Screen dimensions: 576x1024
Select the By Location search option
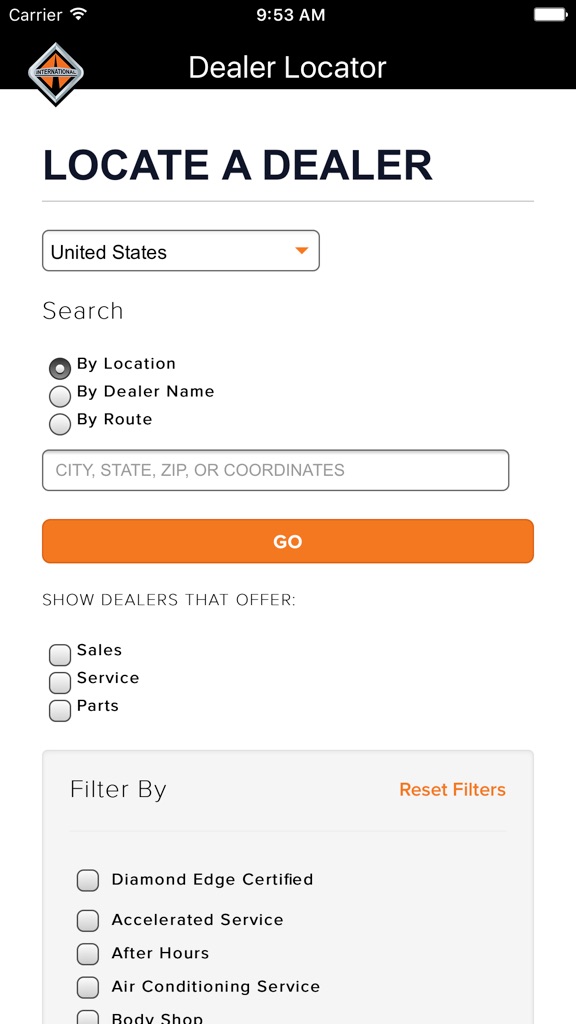[x=59, y=368]
